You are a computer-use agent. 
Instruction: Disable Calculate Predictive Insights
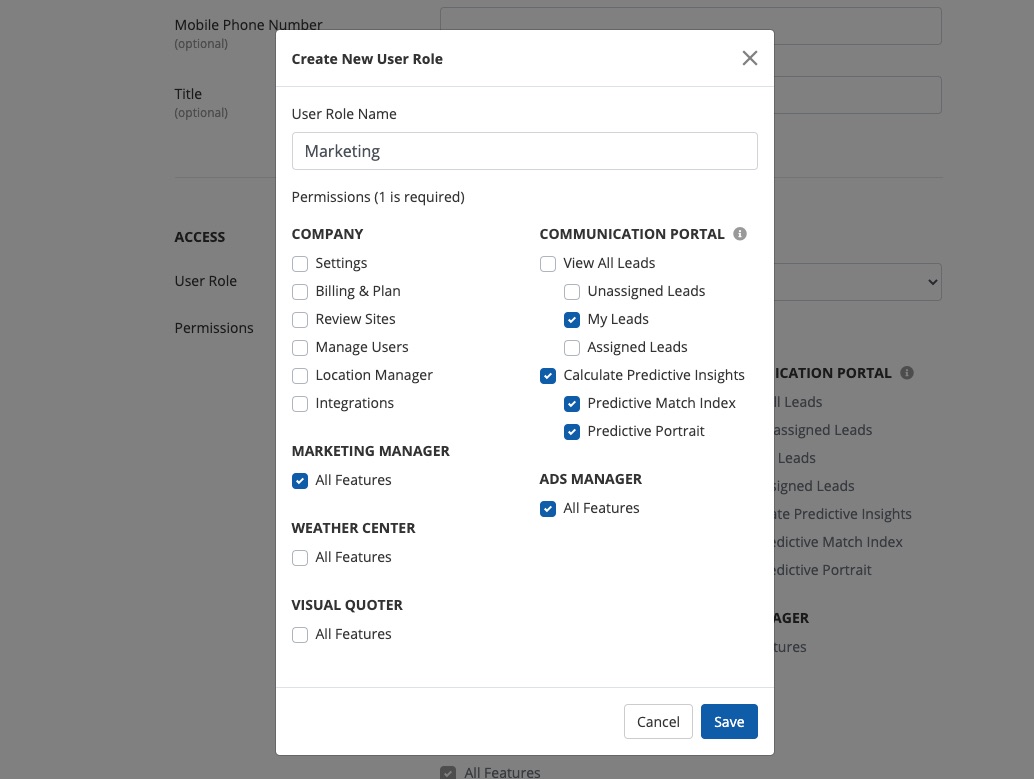[x=548, y=376]
